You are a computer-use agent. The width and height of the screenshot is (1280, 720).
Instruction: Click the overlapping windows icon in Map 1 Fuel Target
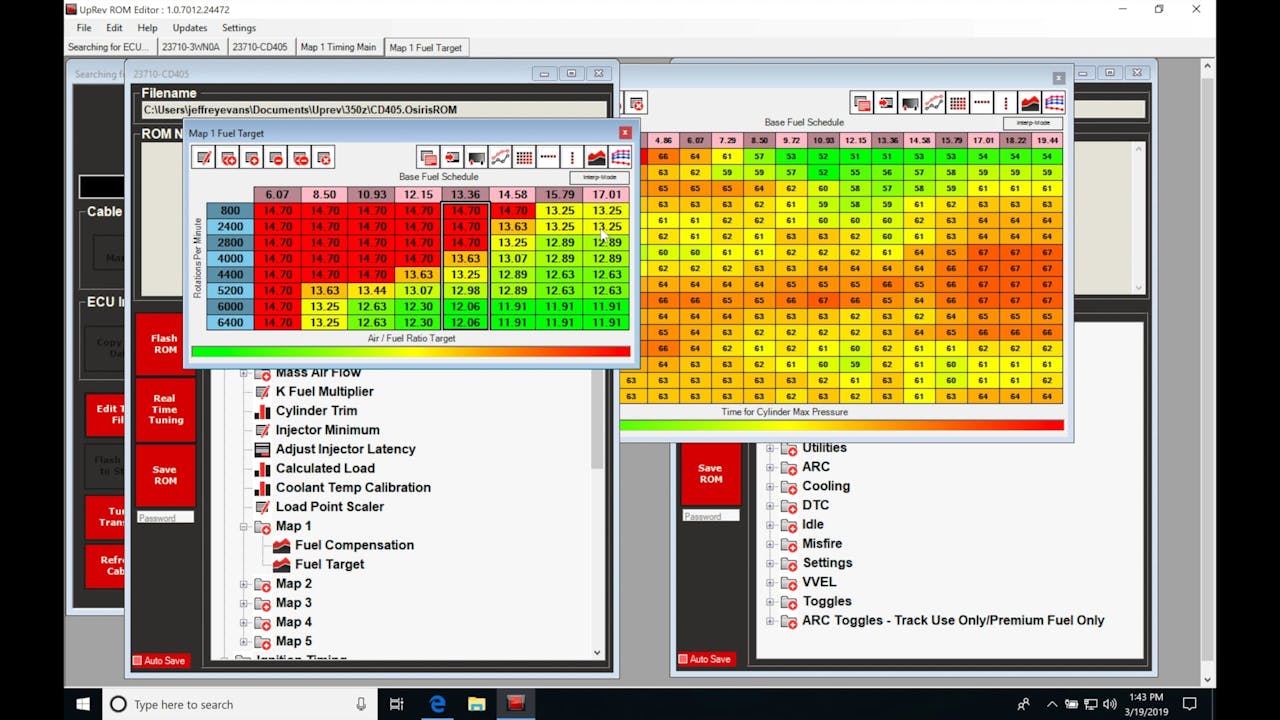coord(428,157)
